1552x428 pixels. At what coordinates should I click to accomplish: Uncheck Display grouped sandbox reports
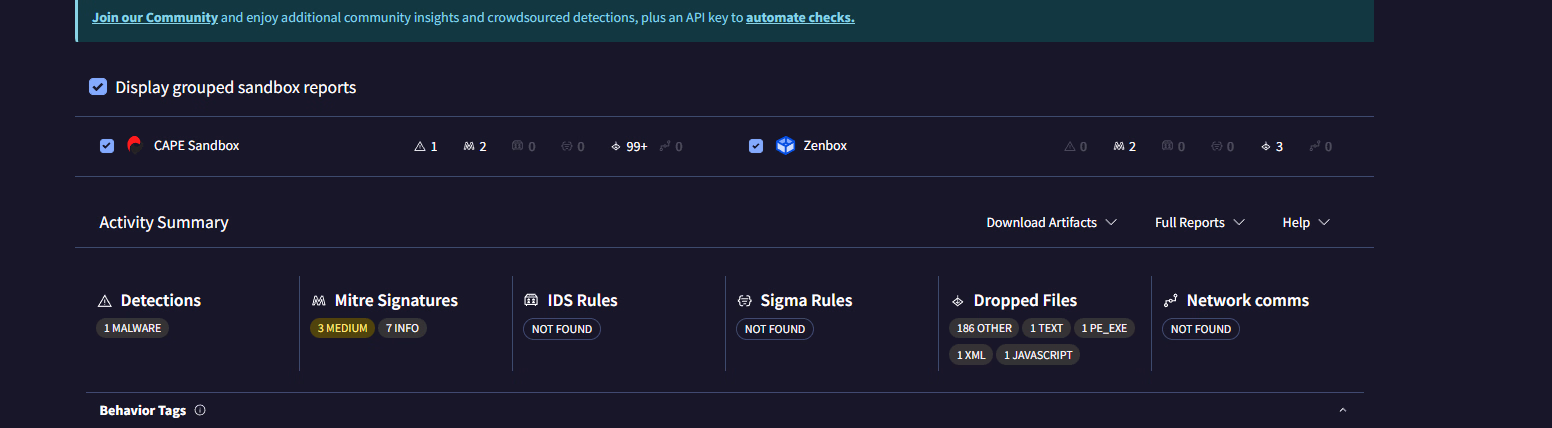click(98, 87)
